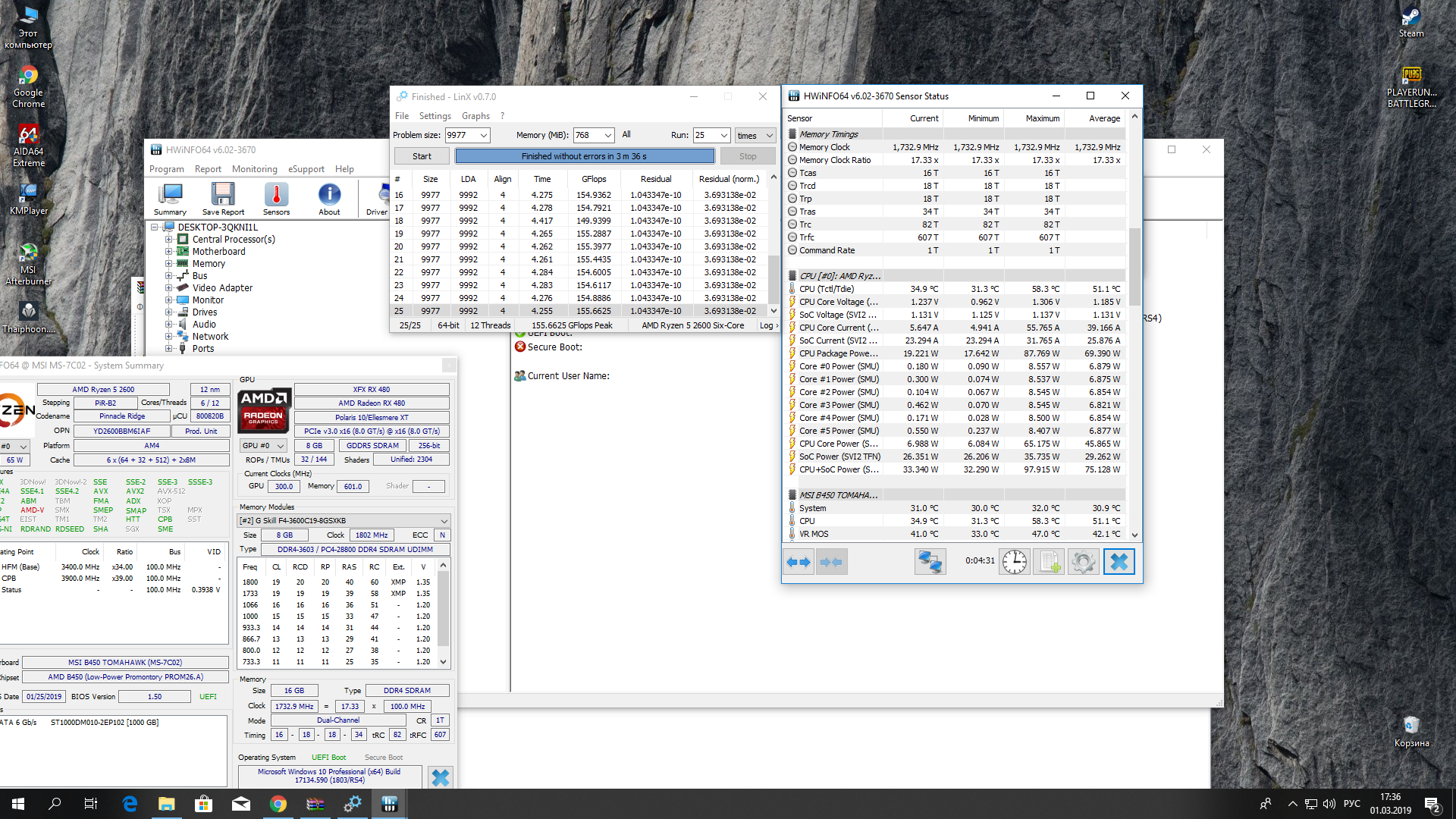Click the All memory link
The height and width of the screenshot is (819, 1456).
(x=626, y=134)
